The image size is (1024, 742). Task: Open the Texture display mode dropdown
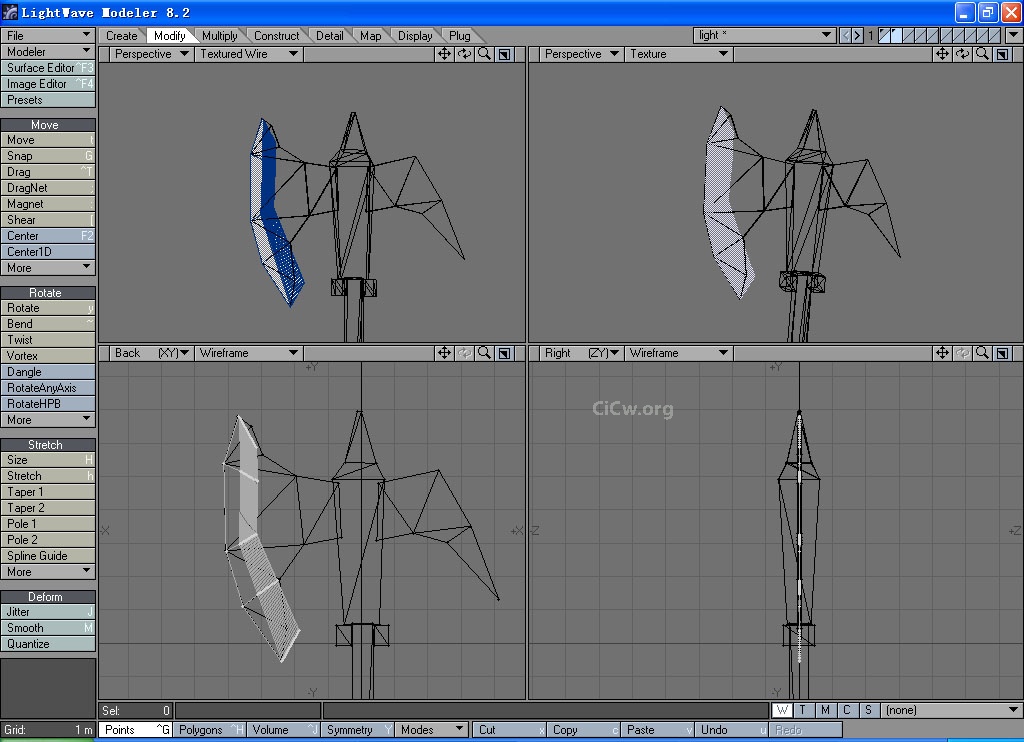pos(679,54)
